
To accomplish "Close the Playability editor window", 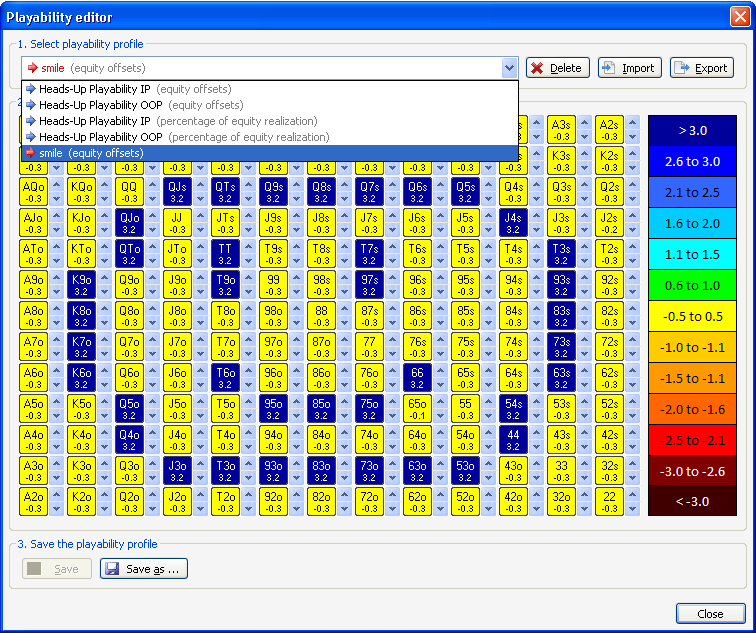I will tap(740, 17).
